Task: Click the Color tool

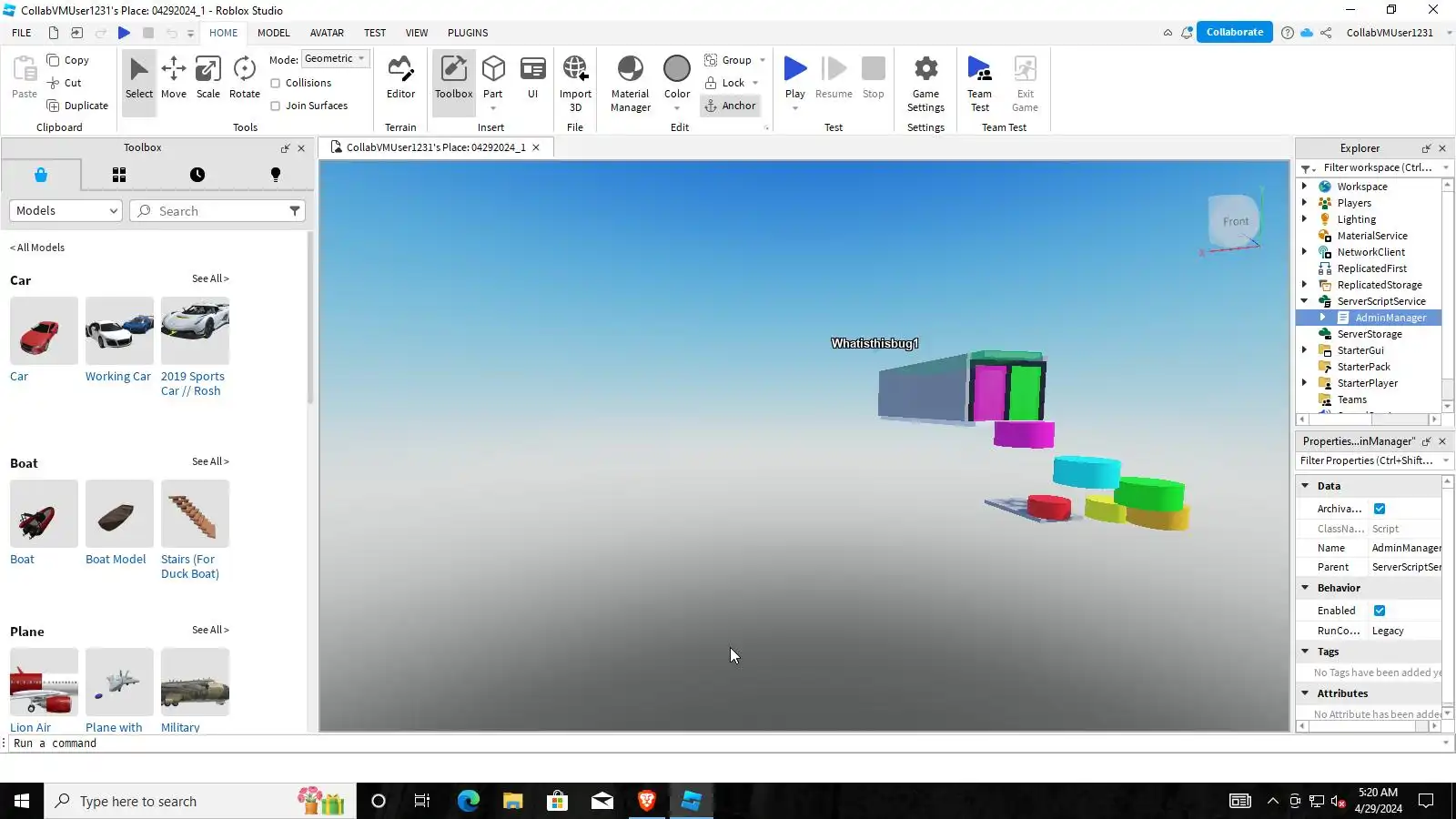Action: (x=677, y=78)
